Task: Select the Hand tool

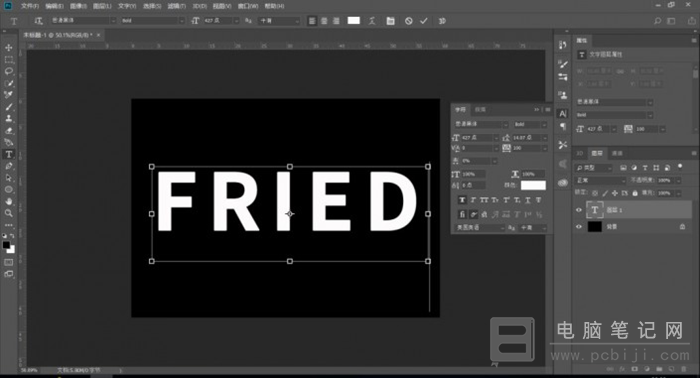Action: point(8,201)
